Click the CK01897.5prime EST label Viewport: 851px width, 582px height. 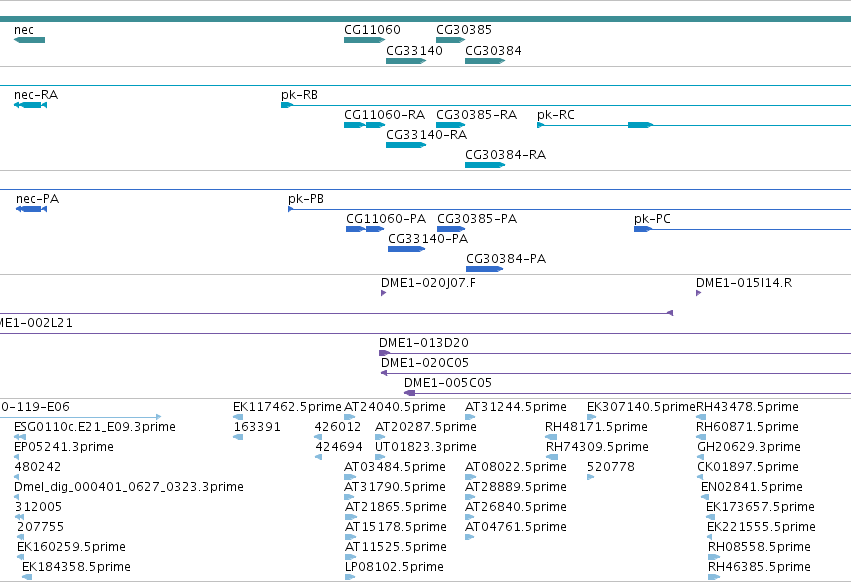[x=748, y=467]
